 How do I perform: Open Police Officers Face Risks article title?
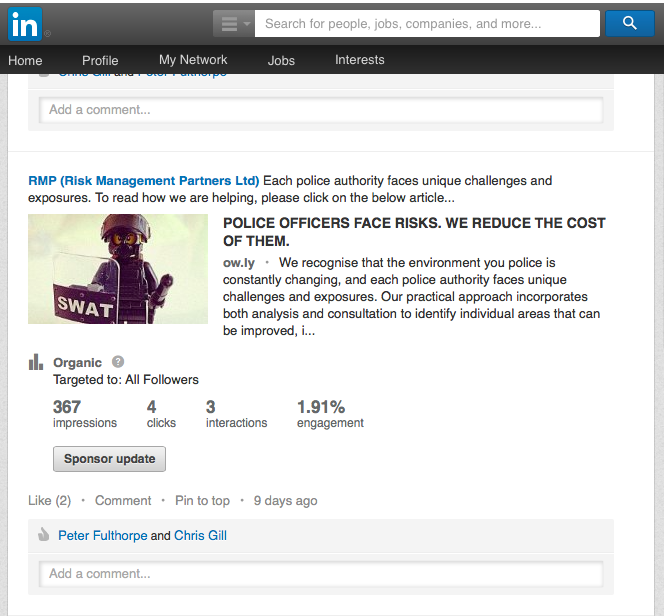point(414,232)
